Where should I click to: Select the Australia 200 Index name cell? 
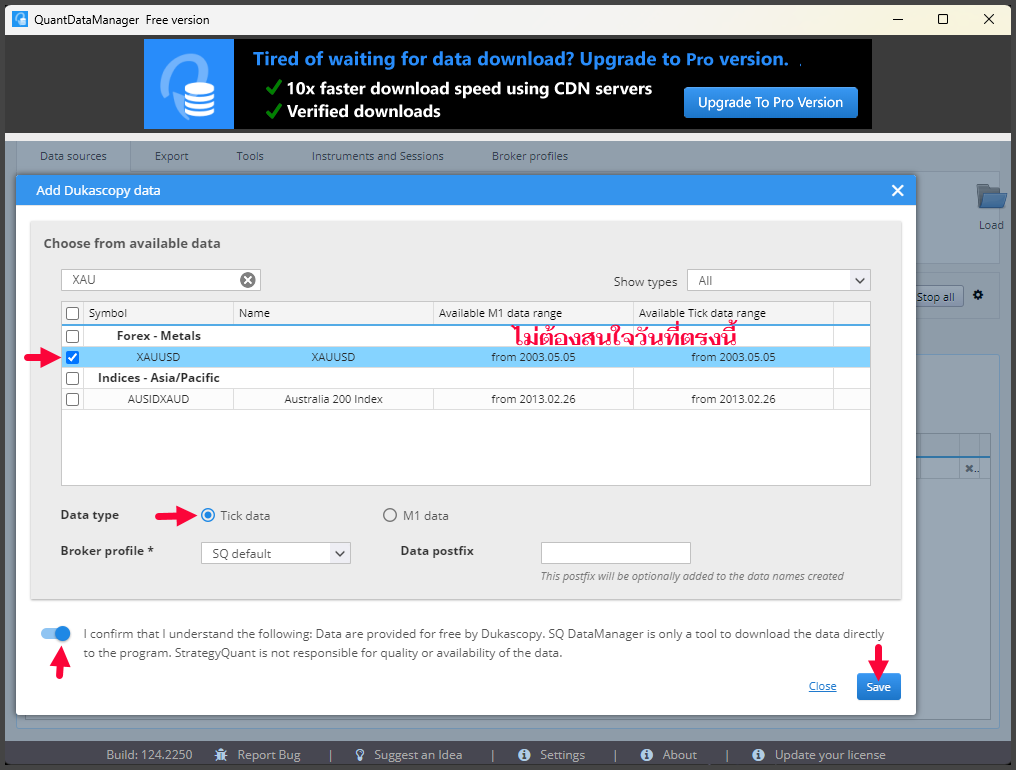point(333,399)
